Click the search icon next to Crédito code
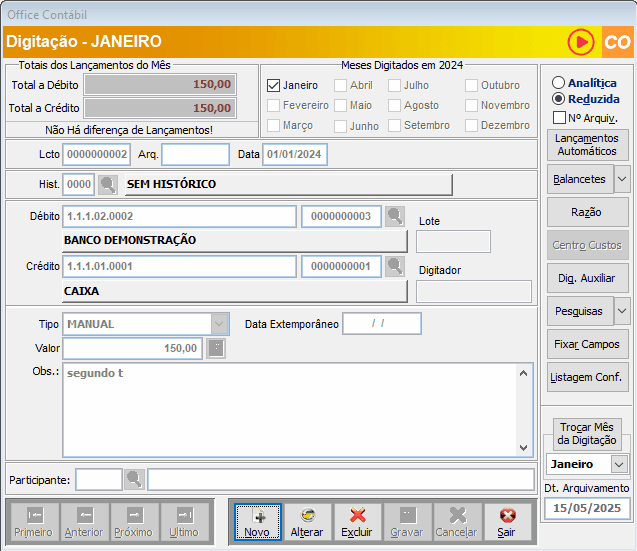 pyautogui.click(x=395, y=266)
